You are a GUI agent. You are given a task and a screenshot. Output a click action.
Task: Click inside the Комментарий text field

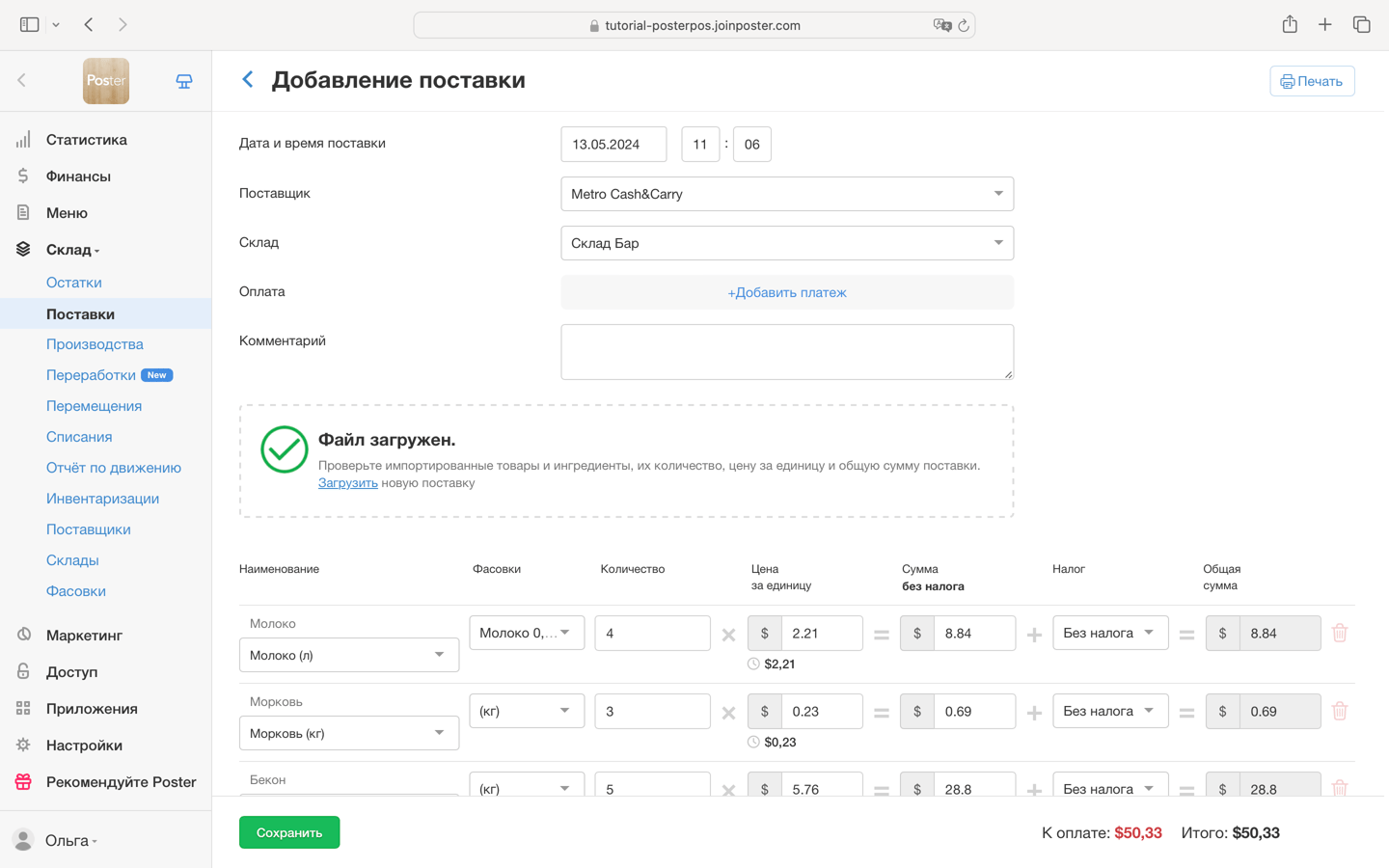pyautogui.click(x=787, y=351)
